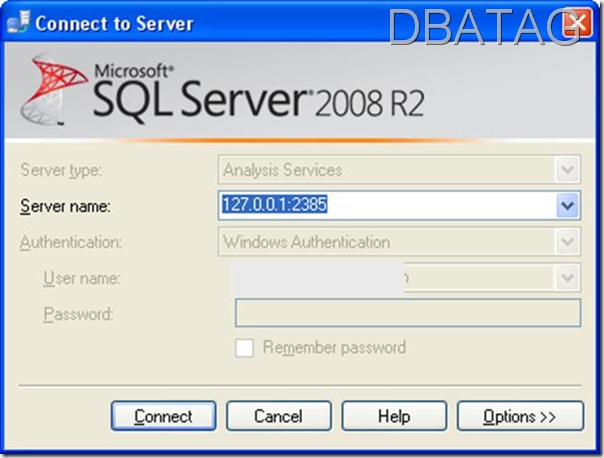This screenshot has height=458, width=604.
Task: Click the Connect to Server title text
Action: tap(114, 23)
